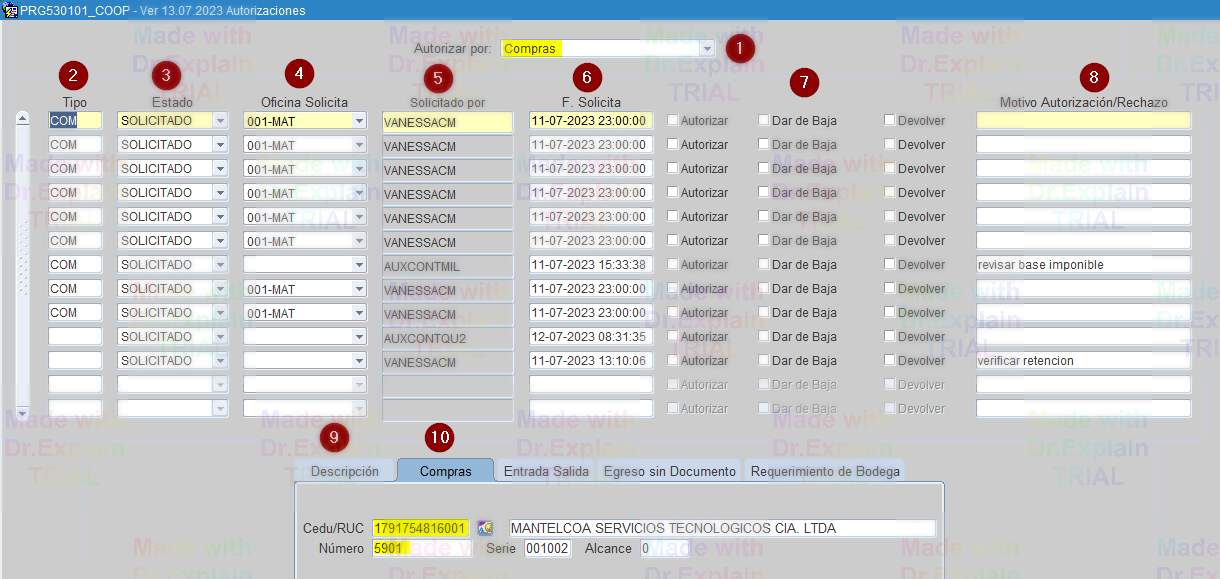Click the scroll up arrow of the record list
Image resolution: width=1220 pixels, height=579 pixels.
[22, 119]
